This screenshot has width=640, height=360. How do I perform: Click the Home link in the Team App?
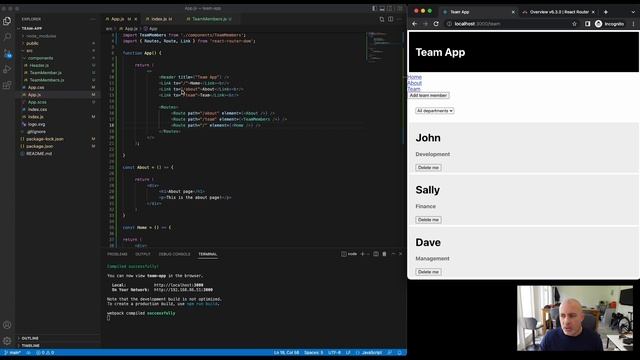coord(414,77)
